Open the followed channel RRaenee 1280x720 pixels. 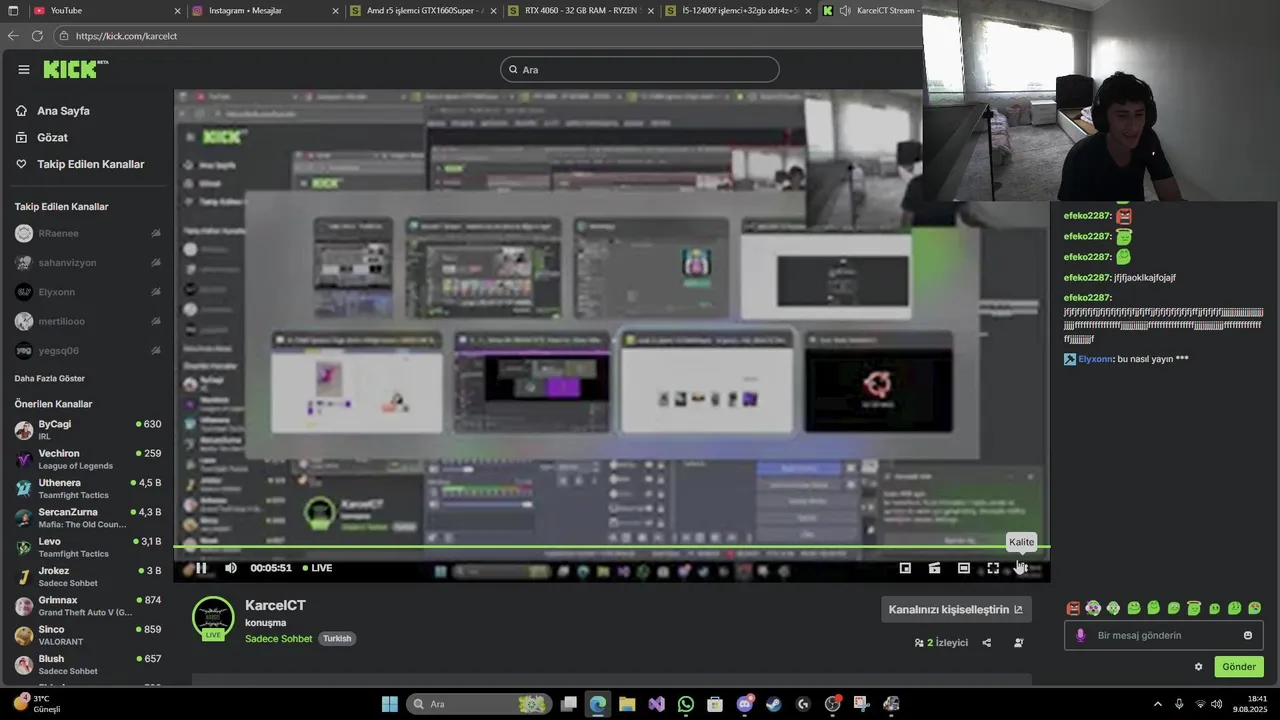(x=88, y=233)
